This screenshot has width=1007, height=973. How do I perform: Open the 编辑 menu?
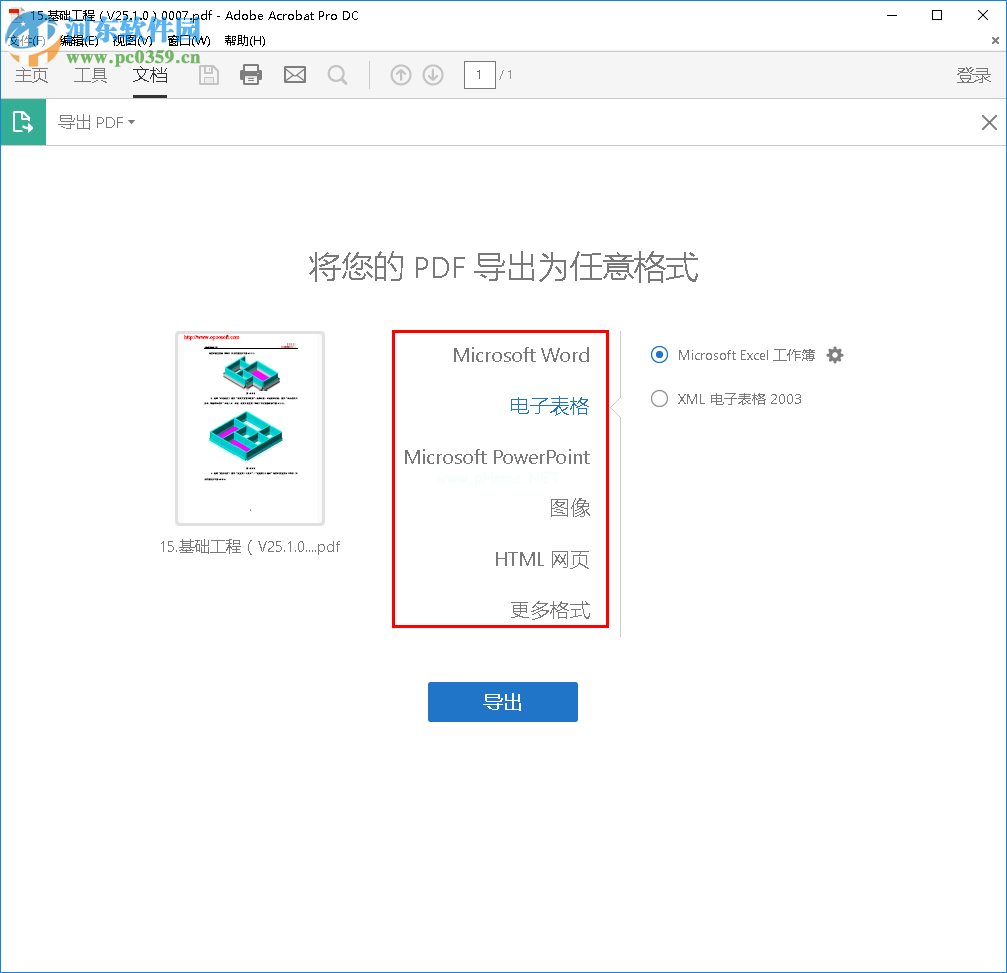75,42
